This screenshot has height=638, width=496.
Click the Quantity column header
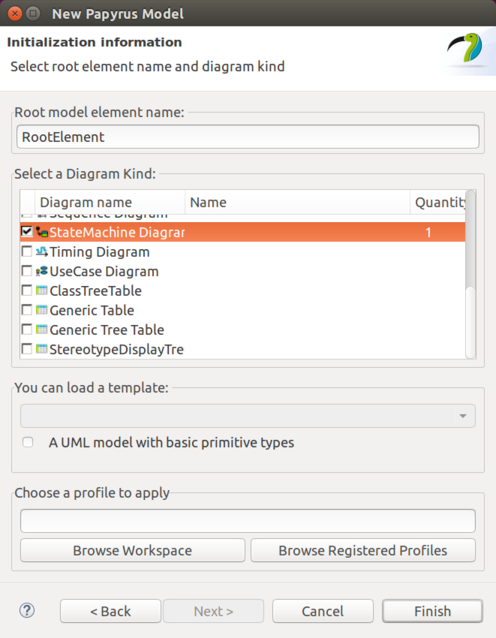[x=438, y=202]
